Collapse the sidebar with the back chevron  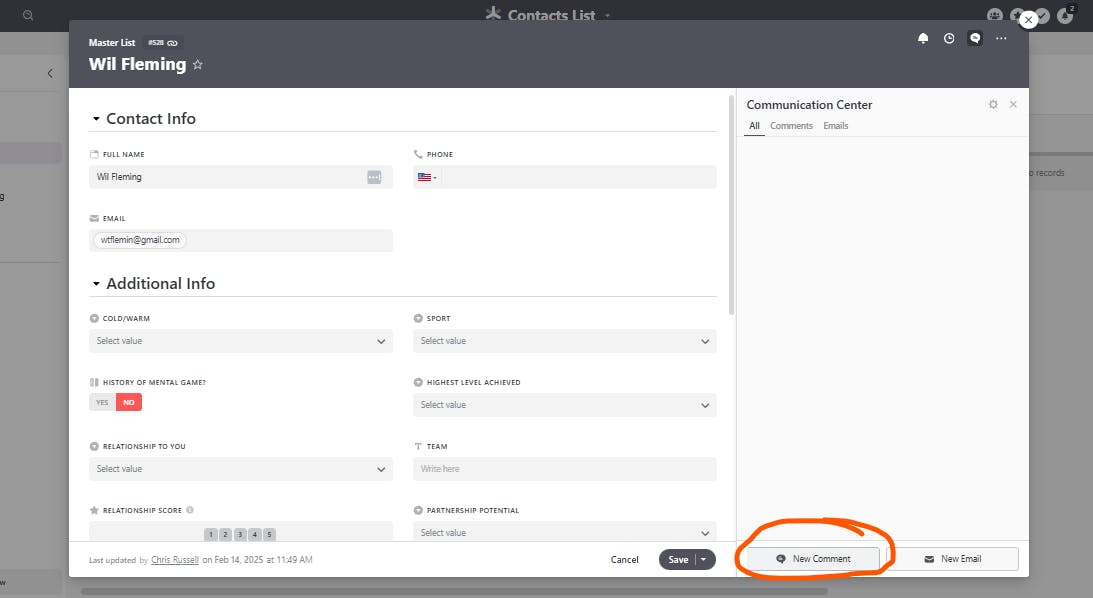50,73
